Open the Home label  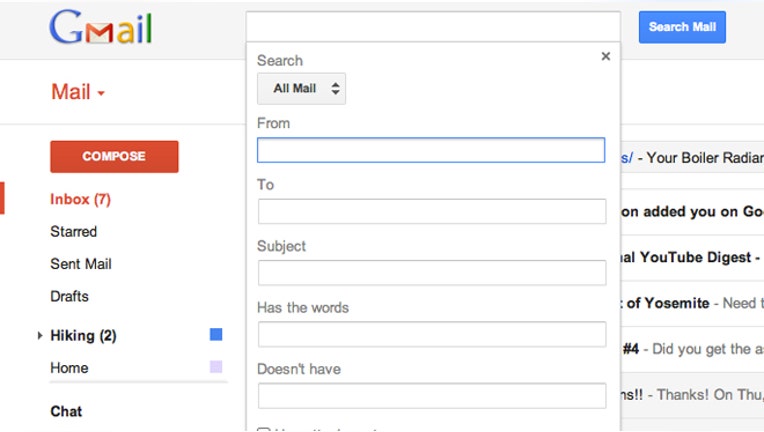click(69, 368)
